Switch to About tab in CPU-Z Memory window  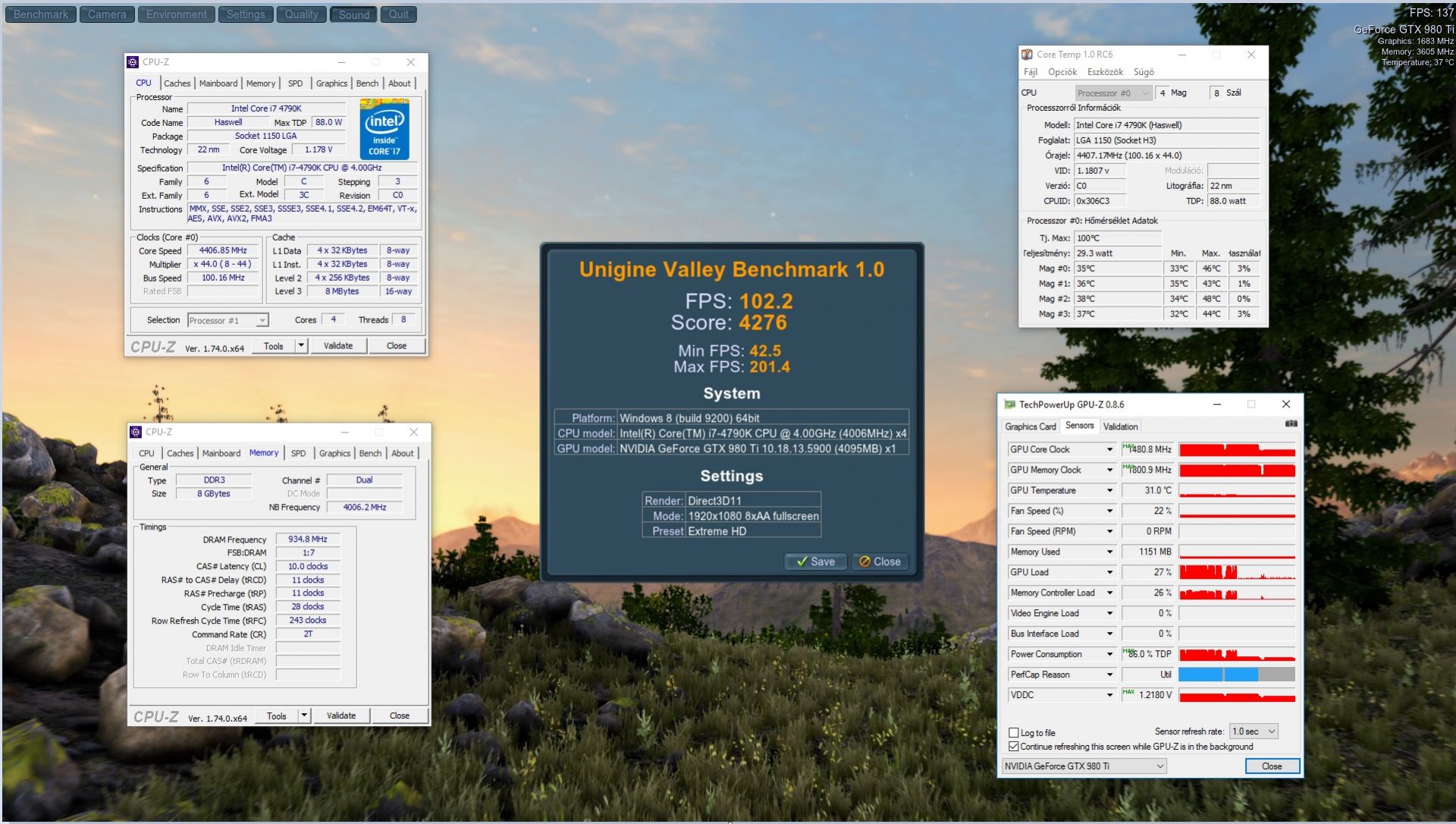tap(403, 453)
